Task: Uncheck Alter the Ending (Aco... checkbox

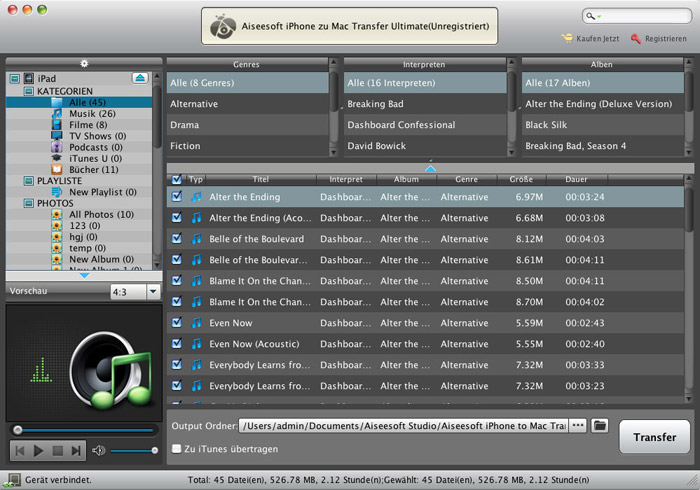Action: [177, 217]
